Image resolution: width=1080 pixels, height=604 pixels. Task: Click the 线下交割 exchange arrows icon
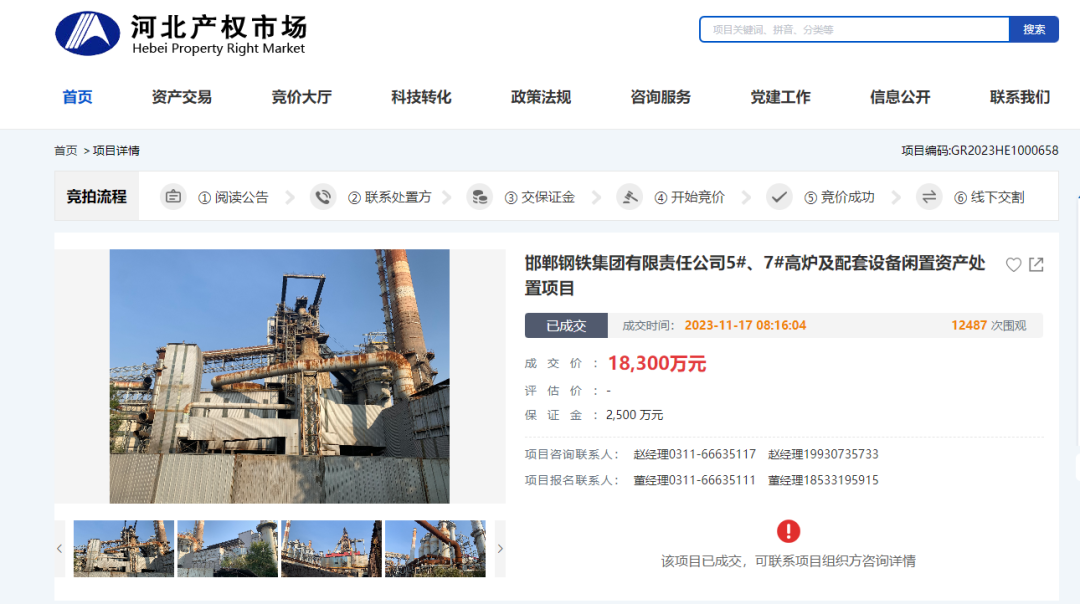click(x=928, y=197)
